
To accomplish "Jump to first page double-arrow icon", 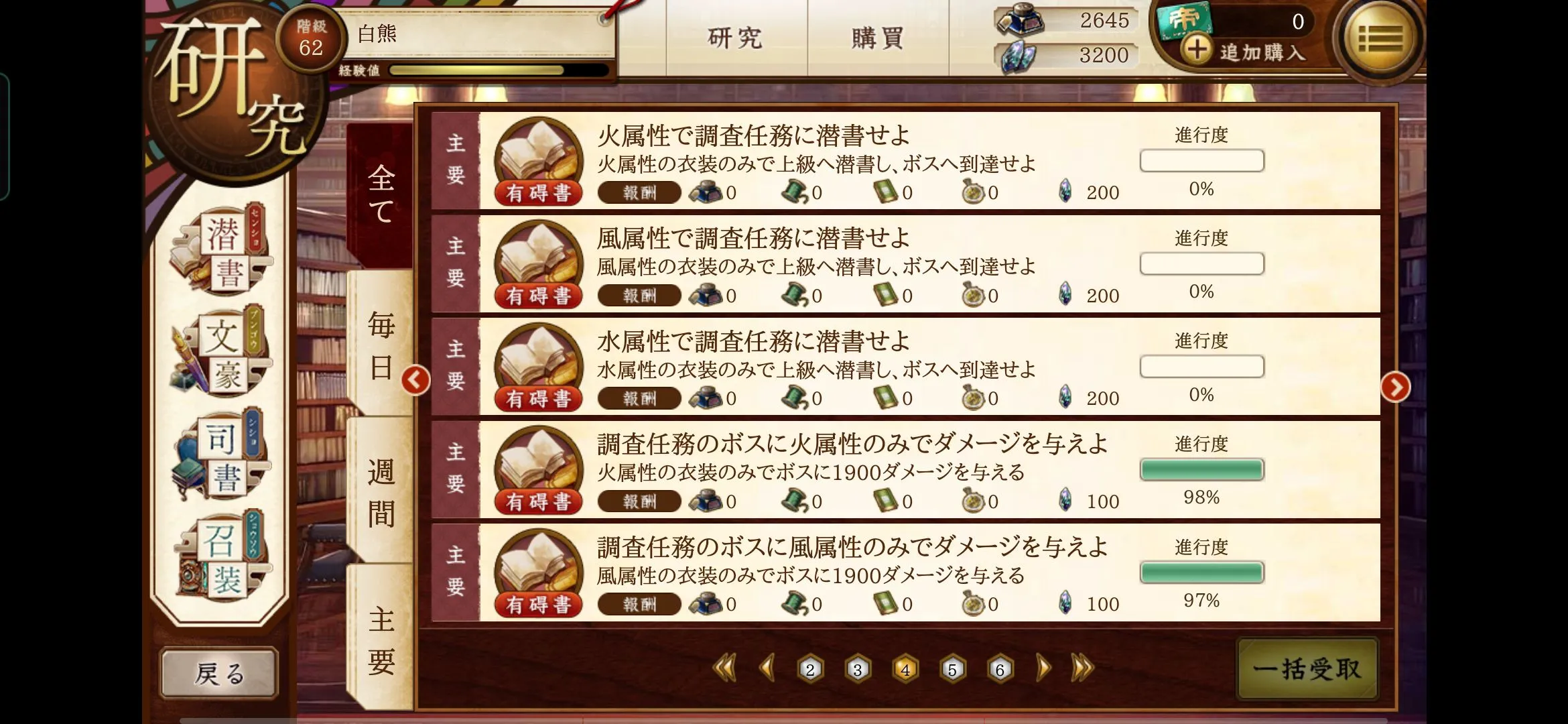I will click(724, 668).
